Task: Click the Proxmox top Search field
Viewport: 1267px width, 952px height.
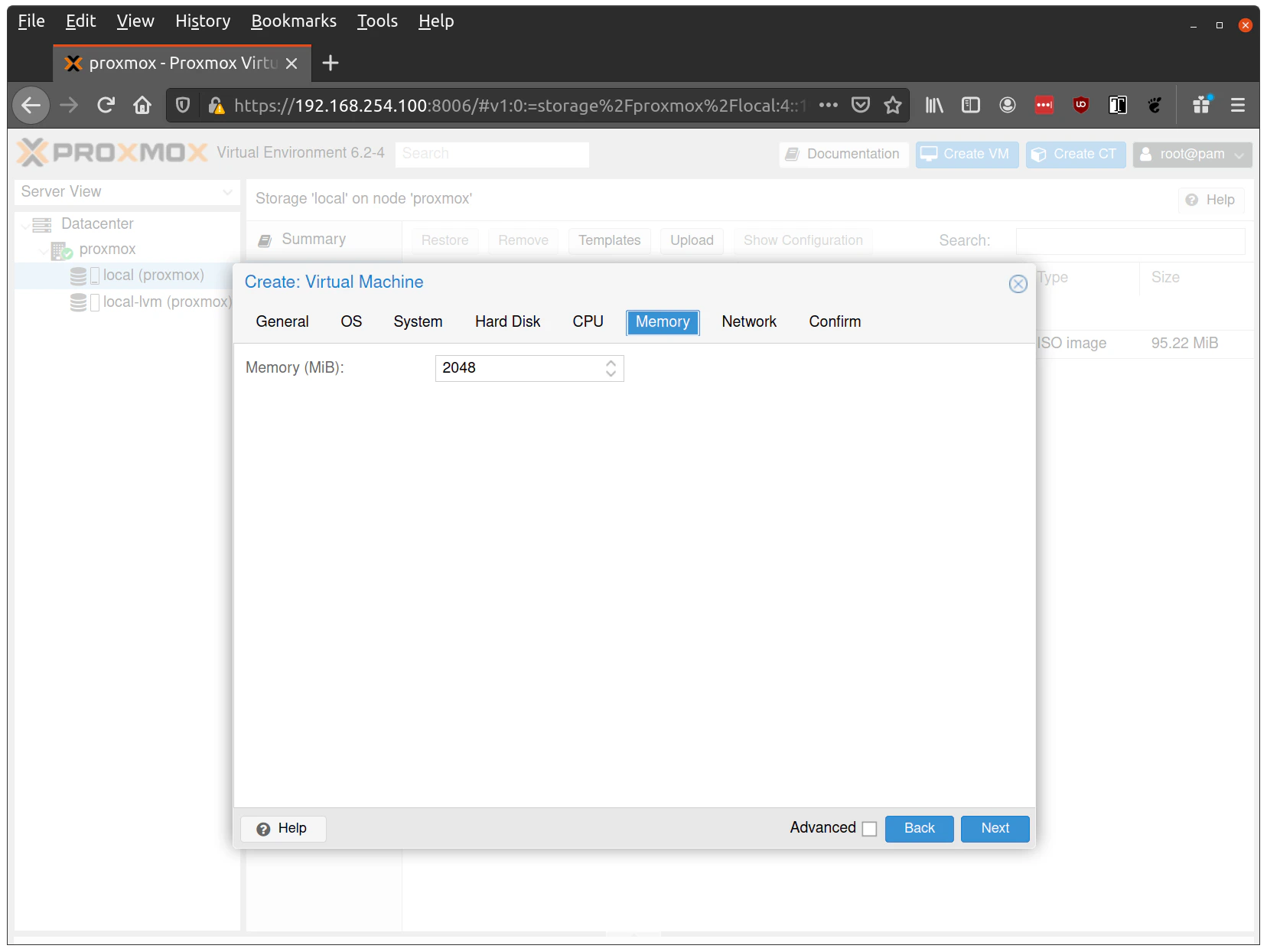Action: click(492, 154)
